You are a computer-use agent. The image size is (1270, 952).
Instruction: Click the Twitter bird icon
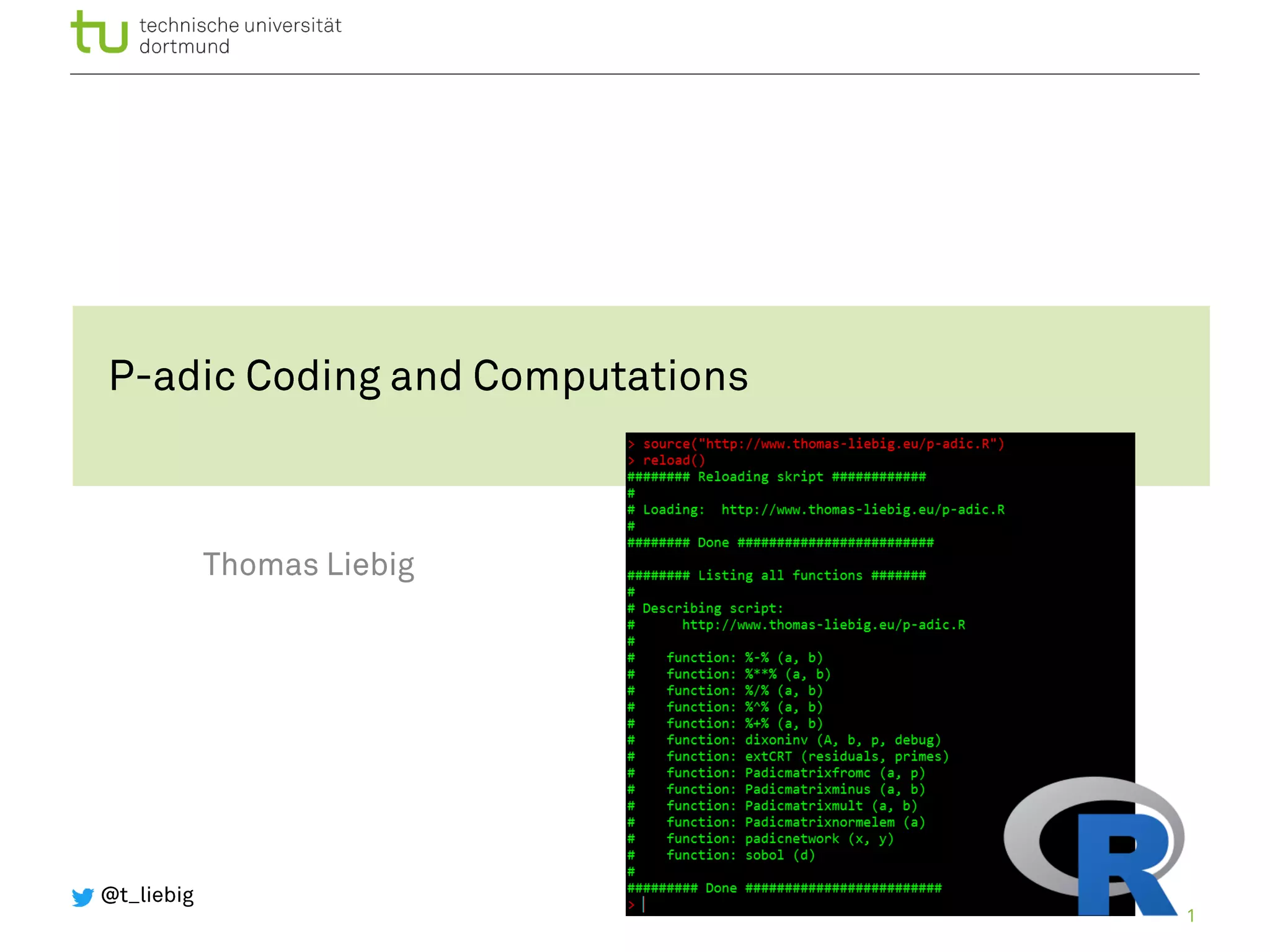tap(82, 897)
